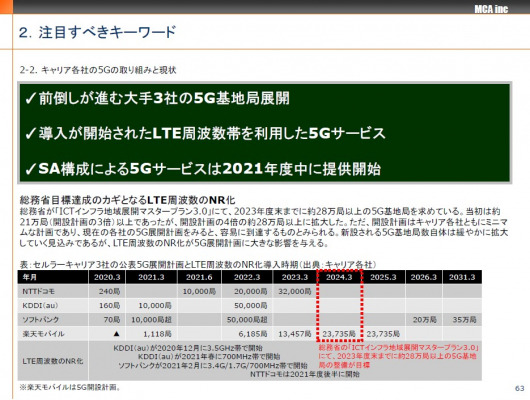
Task: Select slide title 注目すべきキーワード
Action: 107,32
